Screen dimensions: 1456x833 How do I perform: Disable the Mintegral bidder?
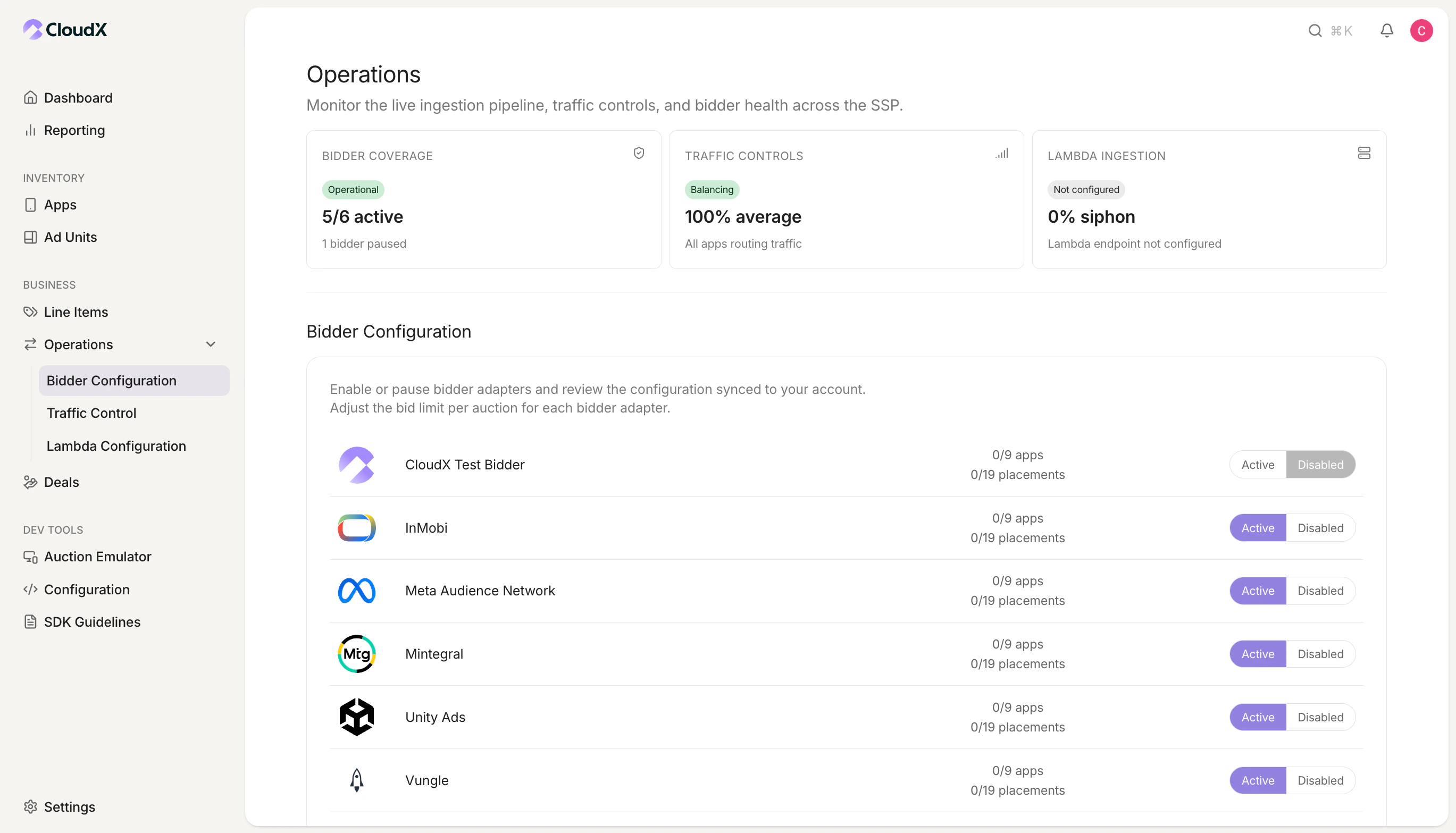[1320, 654]
